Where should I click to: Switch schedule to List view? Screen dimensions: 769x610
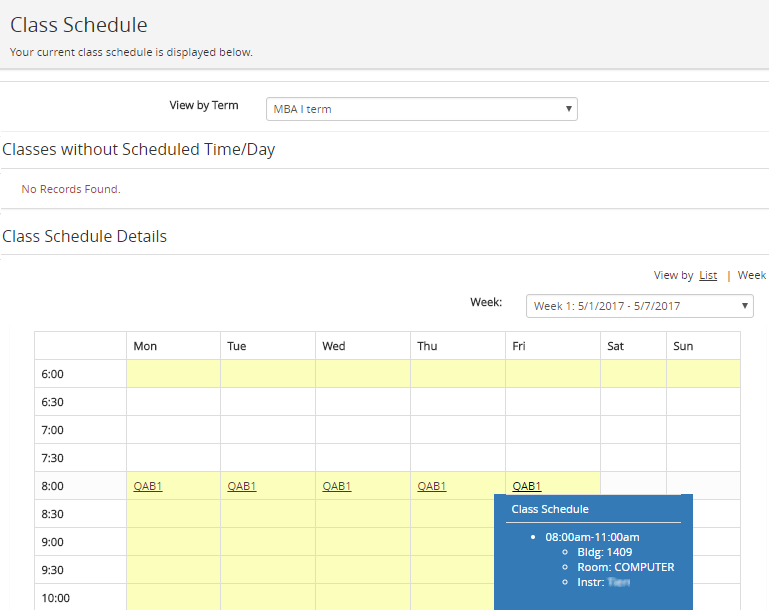point(708,275)
